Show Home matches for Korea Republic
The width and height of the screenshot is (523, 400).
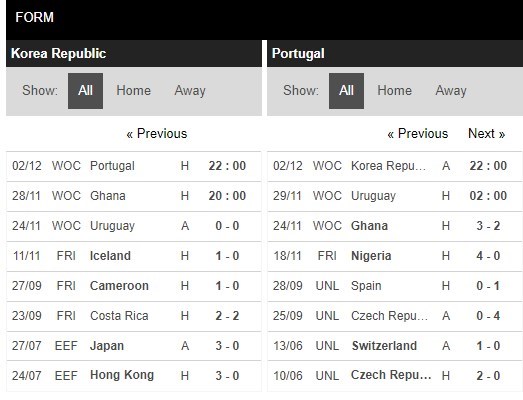pyautogui.click(x=133, y=91)
